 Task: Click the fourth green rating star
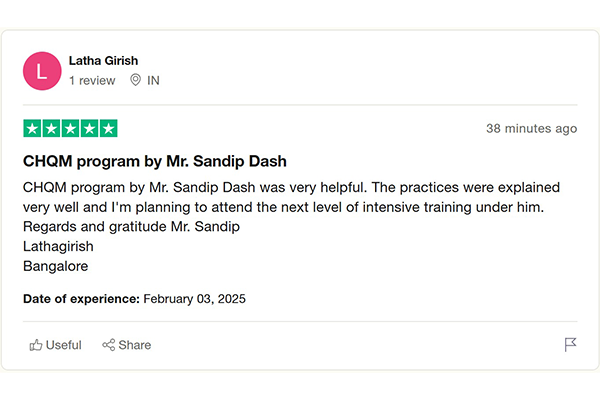[89, 128]
